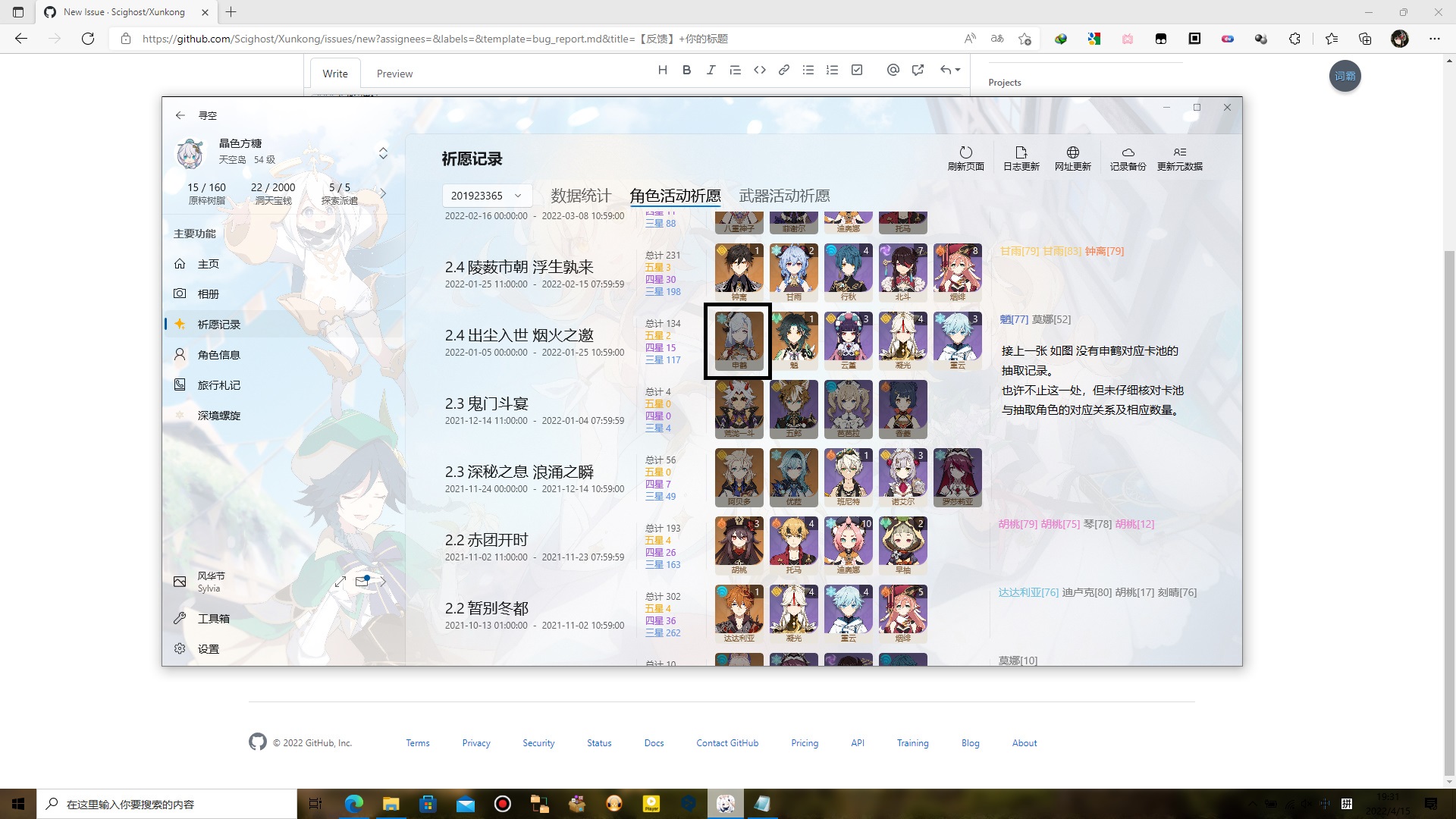The image size is (1456, 819).
Task: Click the cross-reference issue icon
Action: tap(918, 70)
